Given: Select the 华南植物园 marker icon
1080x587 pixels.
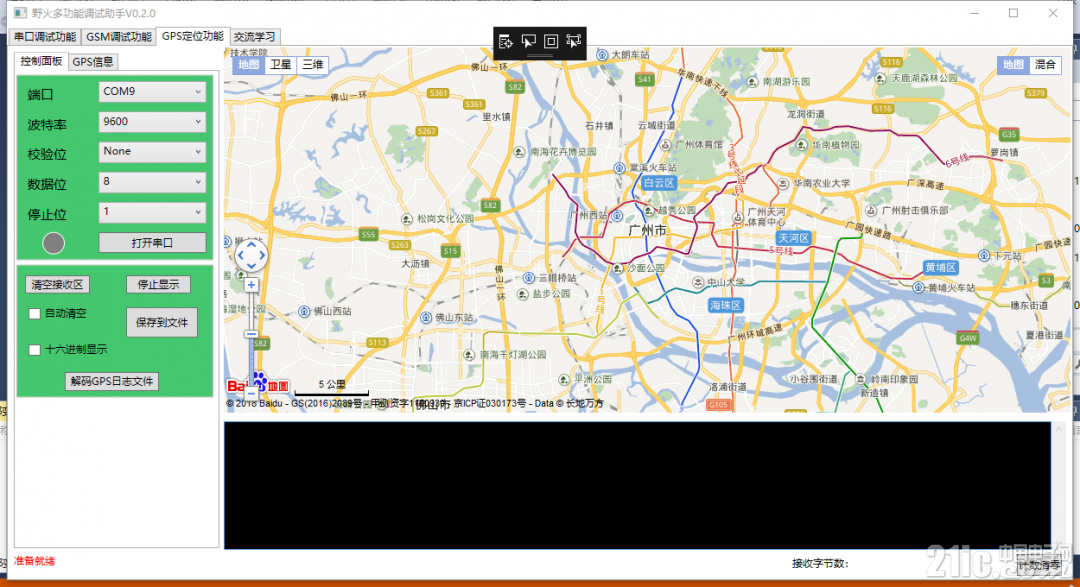Looking at the screenshot, I should 802,145.
